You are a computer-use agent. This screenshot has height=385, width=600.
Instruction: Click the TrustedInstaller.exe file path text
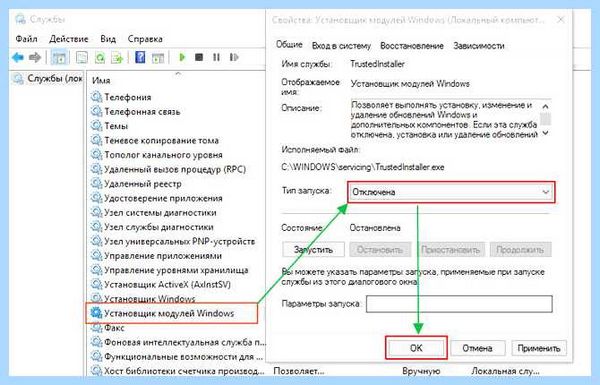coord(363,167)
